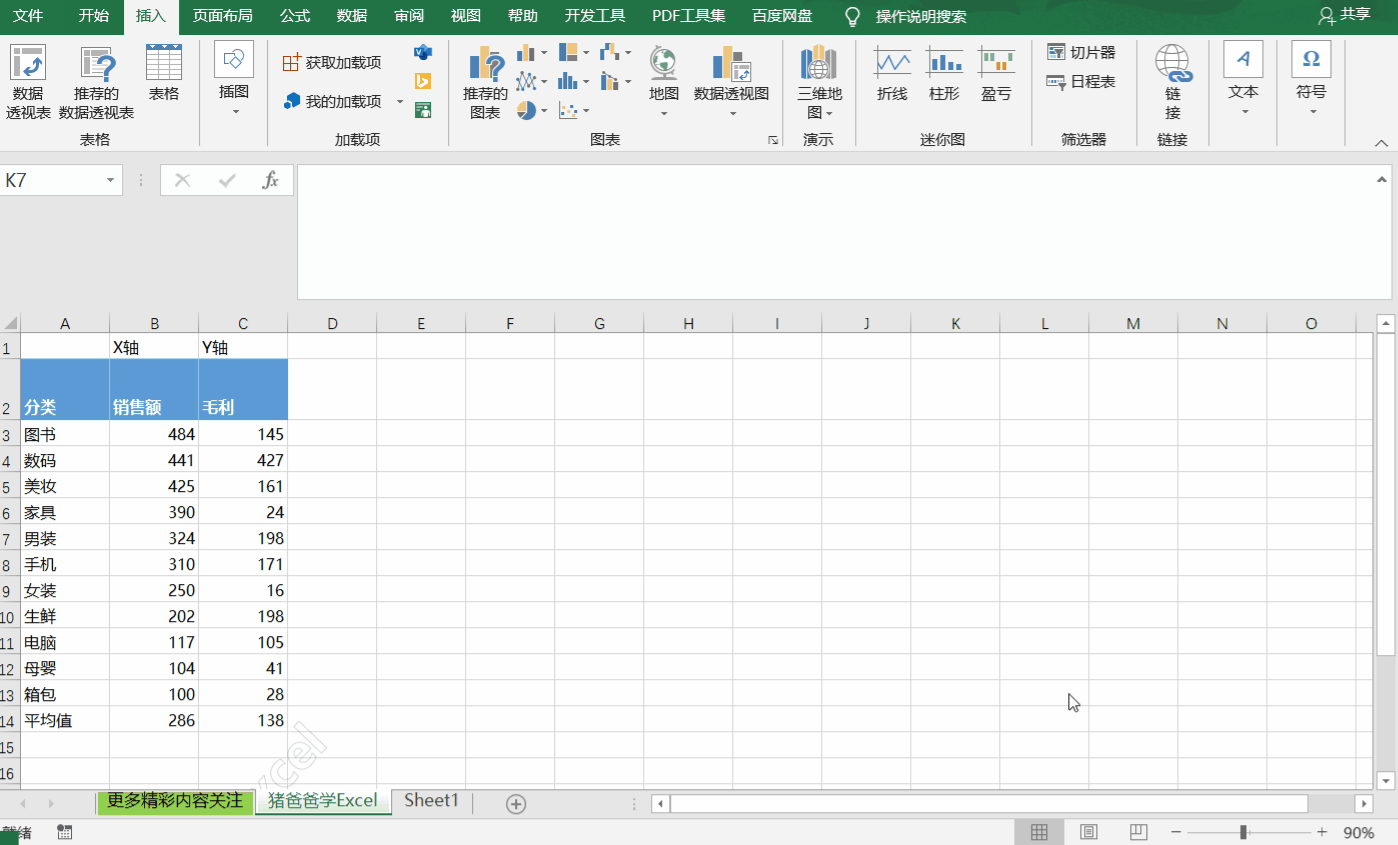
Task: Click the Name Box showing K7
Action: point(52,181)
